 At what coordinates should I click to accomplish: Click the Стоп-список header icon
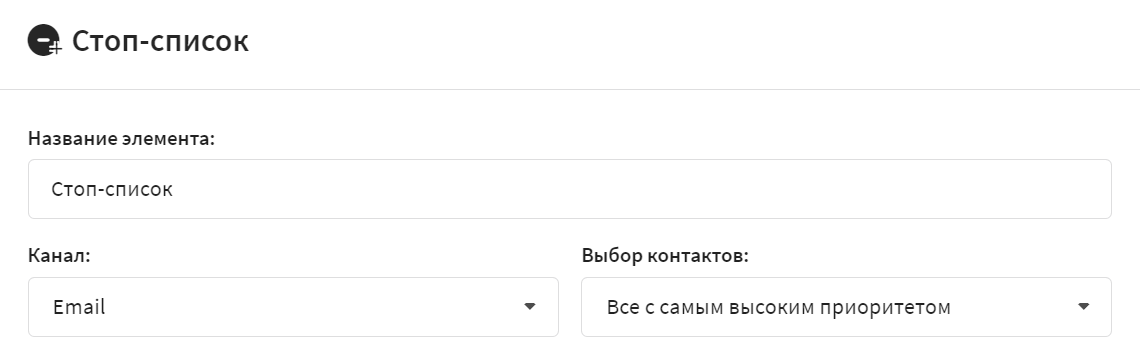[x=45, y=41]
